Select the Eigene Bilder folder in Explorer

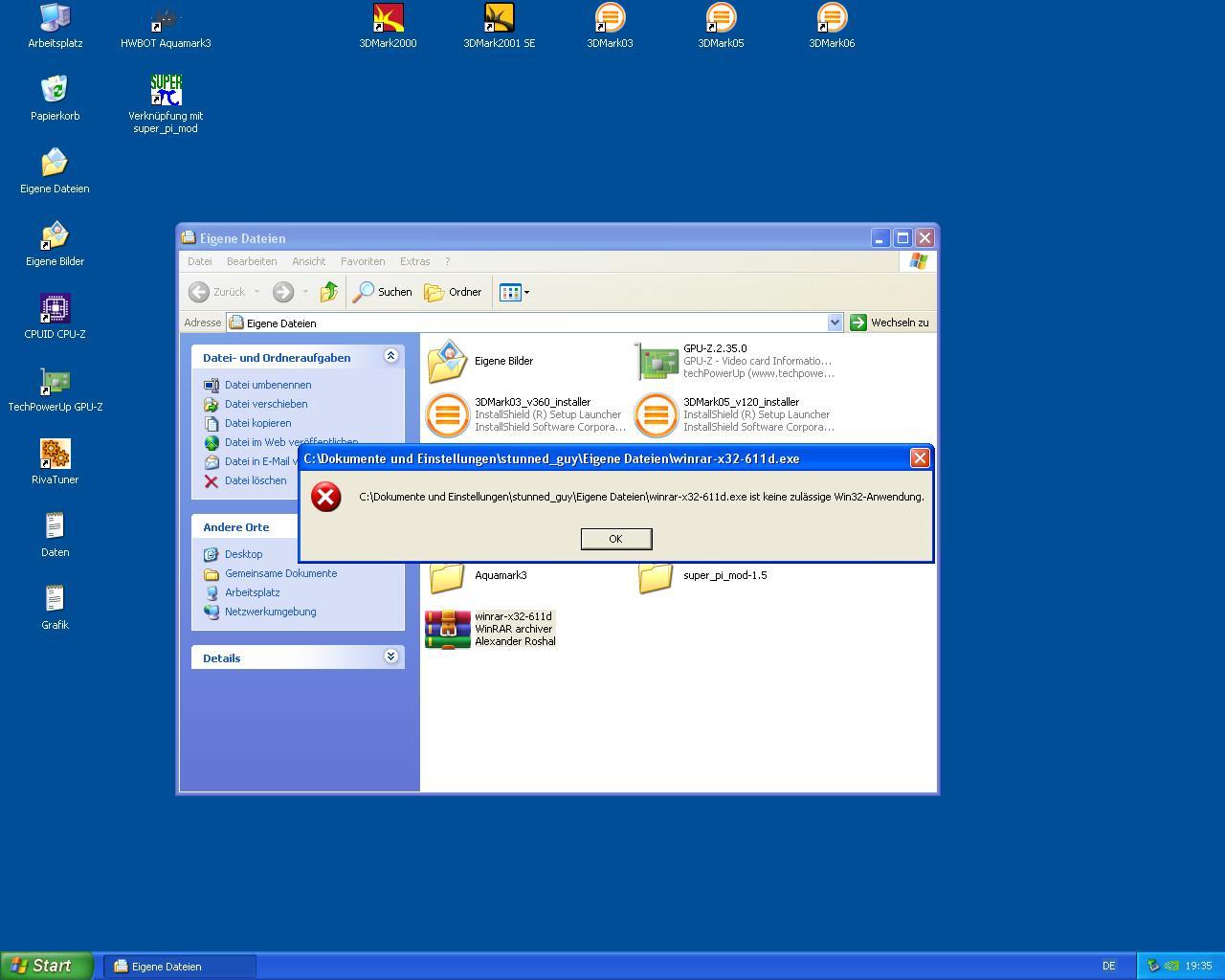coord(479,361)
